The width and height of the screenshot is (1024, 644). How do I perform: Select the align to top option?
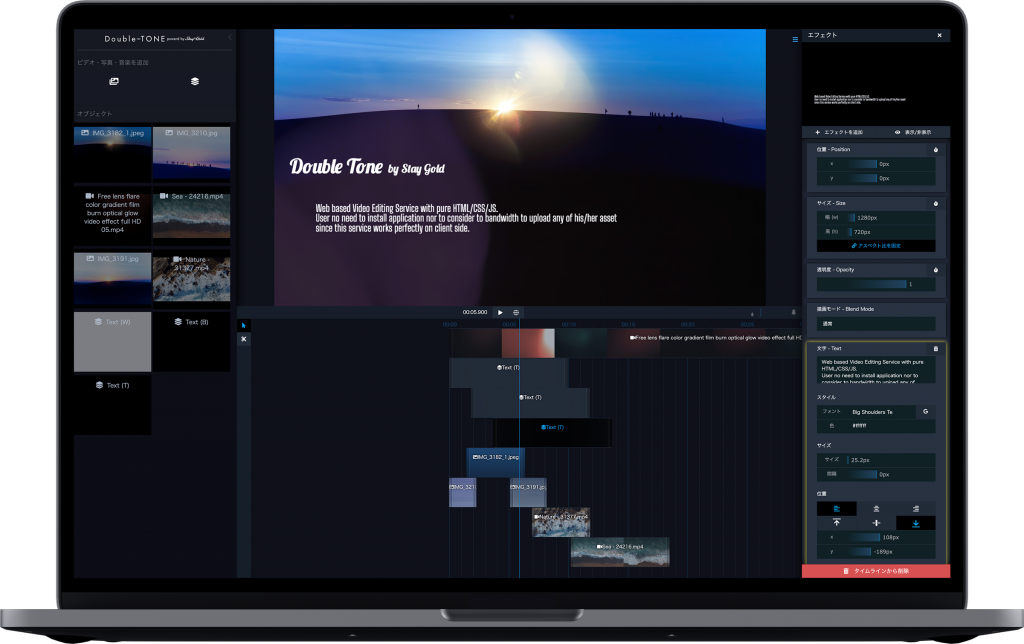click(837, 523)
